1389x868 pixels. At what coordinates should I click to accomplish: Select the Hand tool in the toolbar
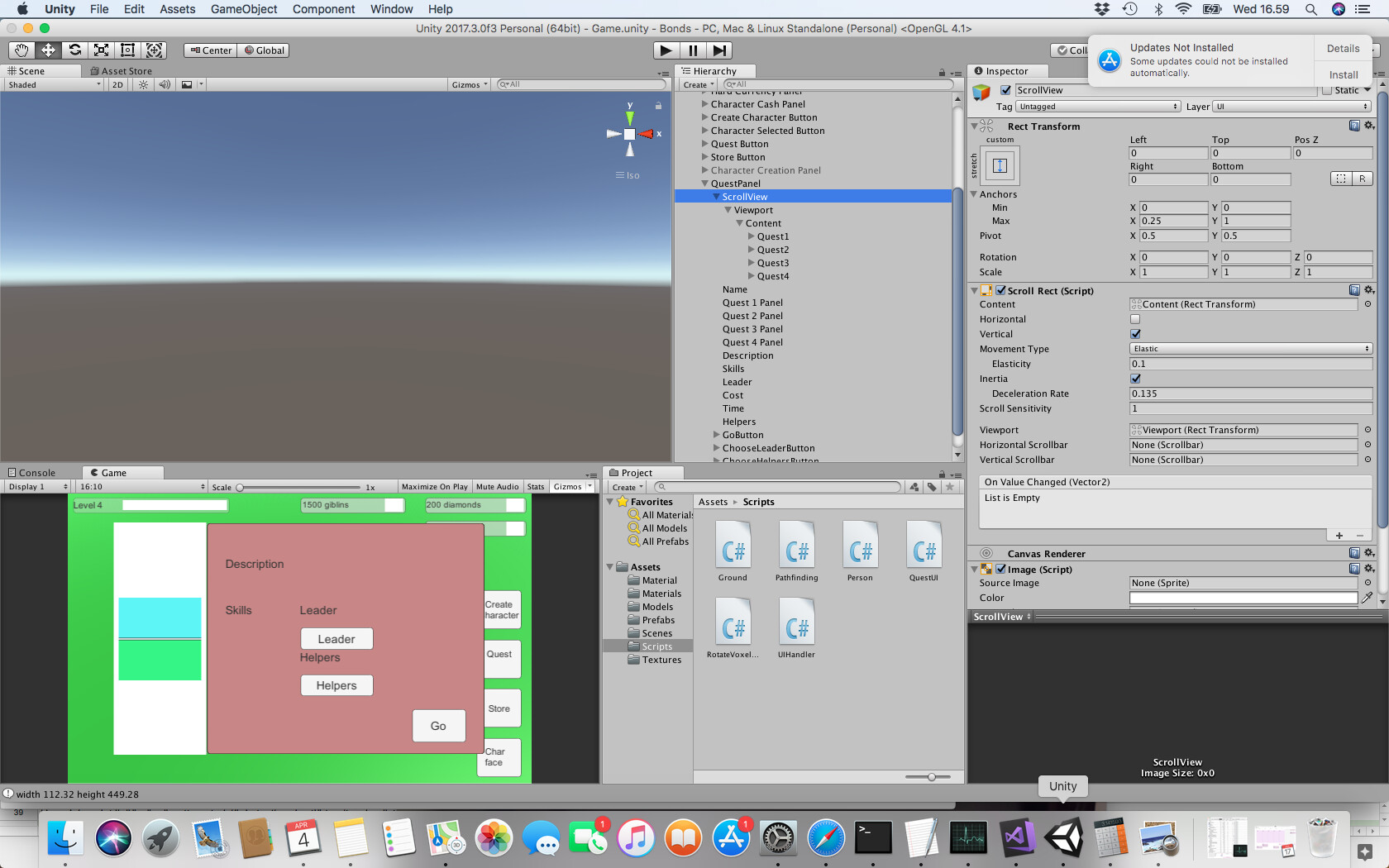21,50
